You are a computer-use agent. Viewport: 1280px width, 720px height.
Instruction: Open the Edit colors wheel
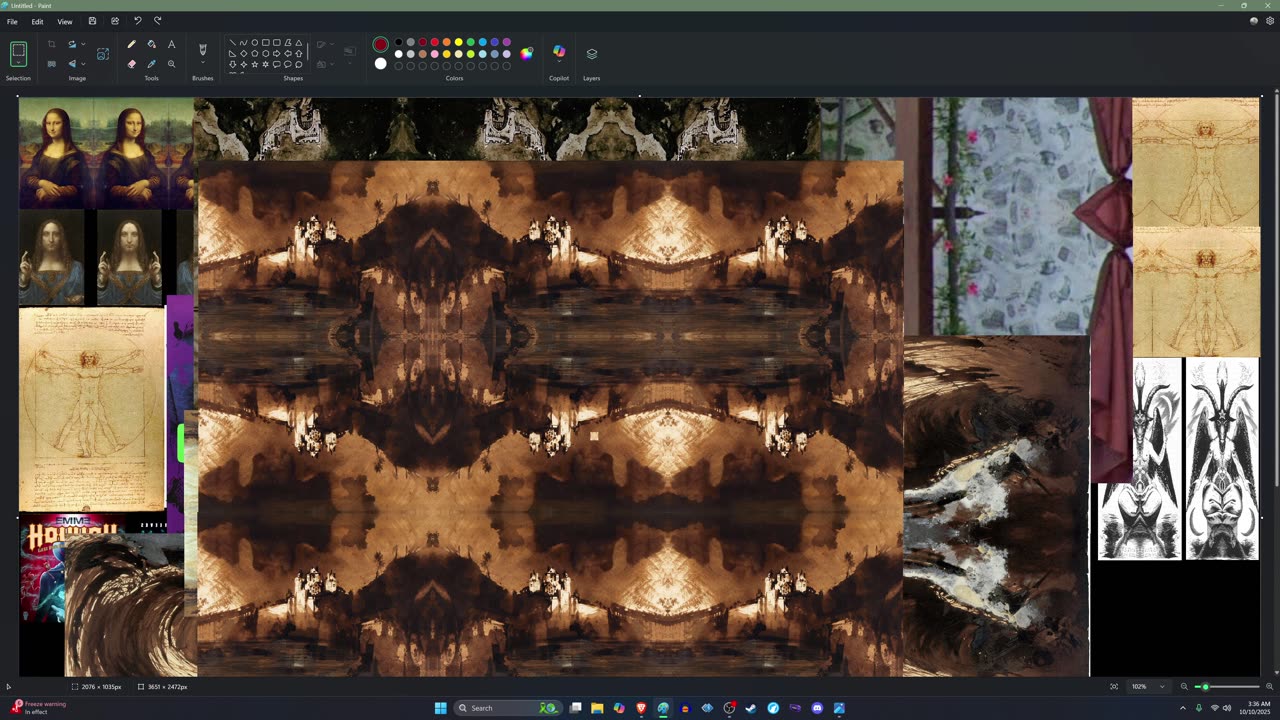526,53
